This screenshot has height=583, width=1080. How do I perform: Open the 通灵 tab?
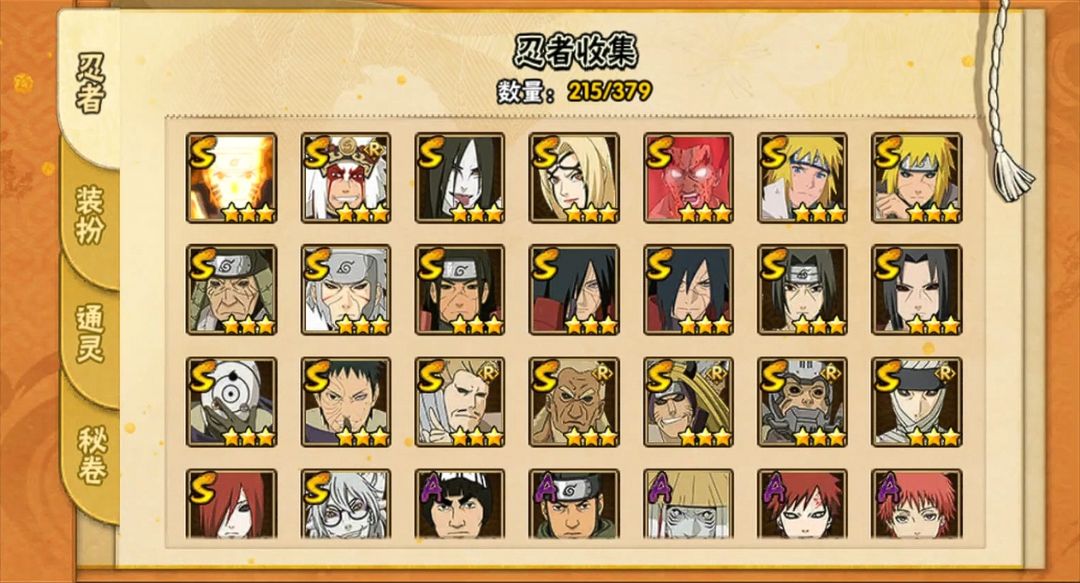(x=90, y=334)
